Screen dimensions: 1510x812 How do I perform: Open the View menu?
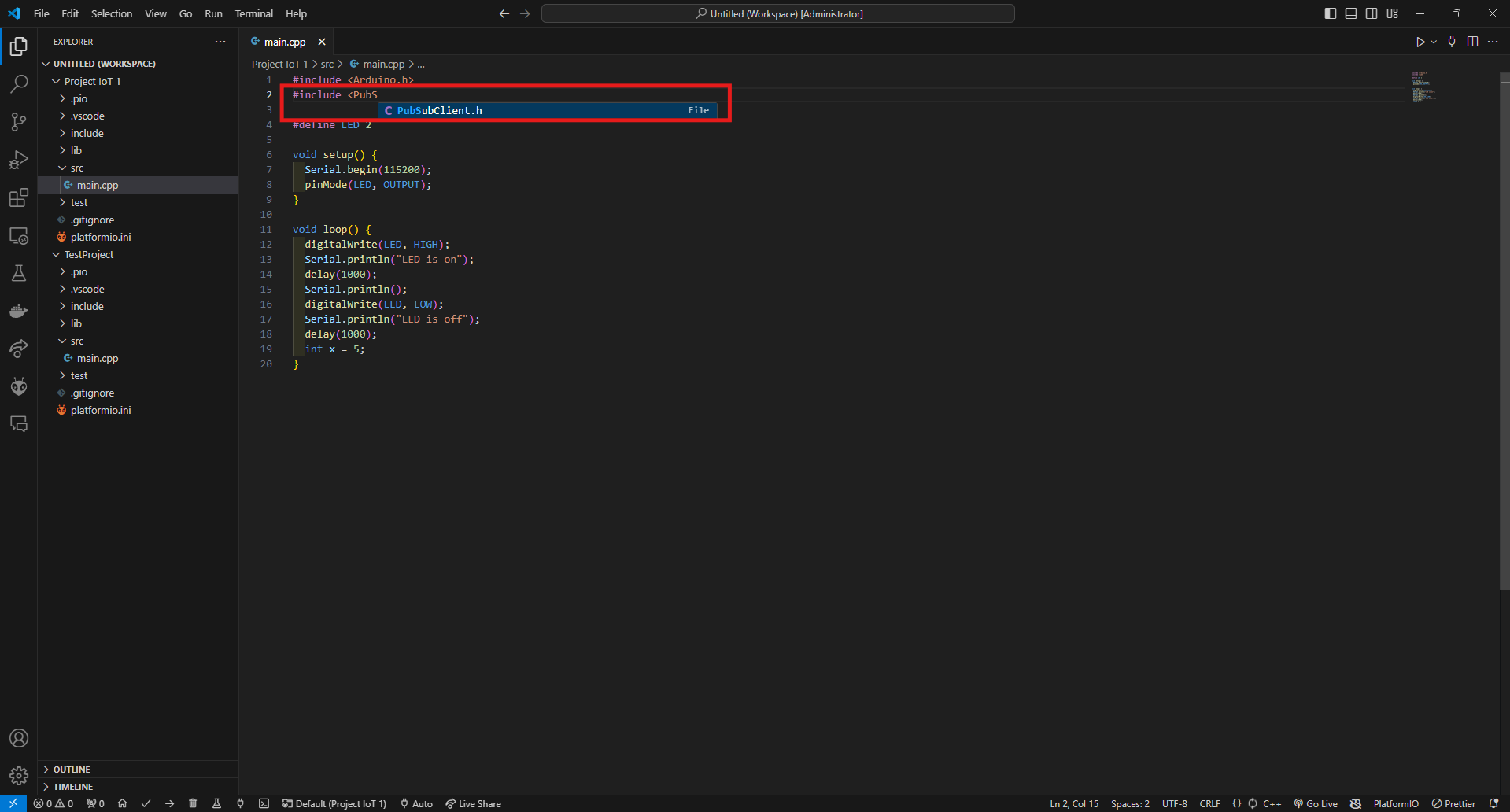[156, 13]
